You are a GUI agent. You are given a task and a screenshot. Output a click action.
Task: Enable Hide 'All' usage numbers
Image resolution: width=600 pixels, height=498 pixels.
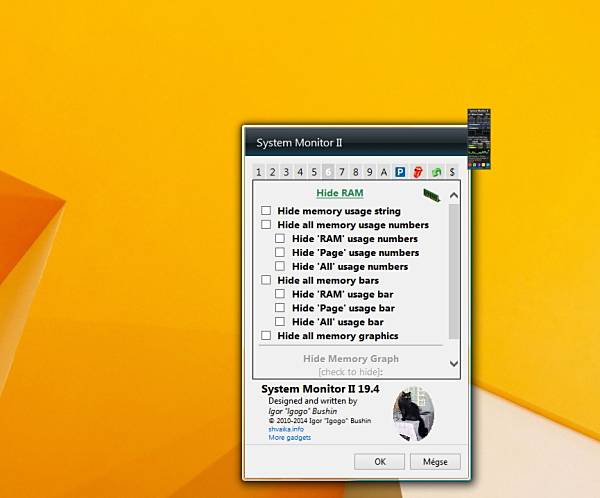280,266
